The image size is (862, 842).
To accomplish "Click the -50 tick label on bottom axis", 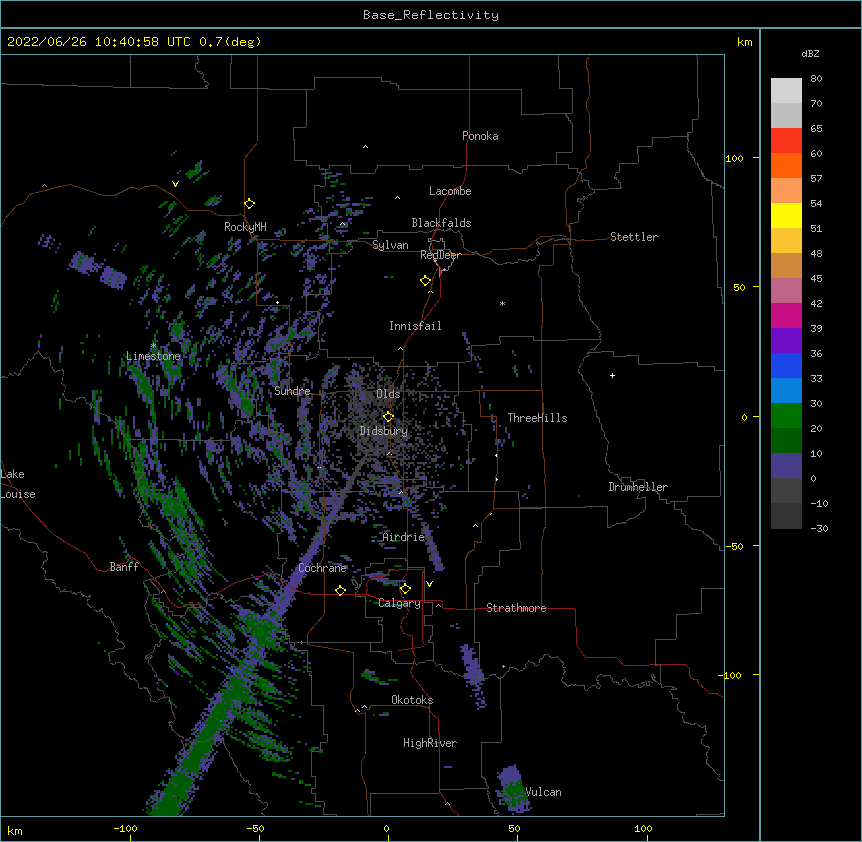I will (255, 828).
